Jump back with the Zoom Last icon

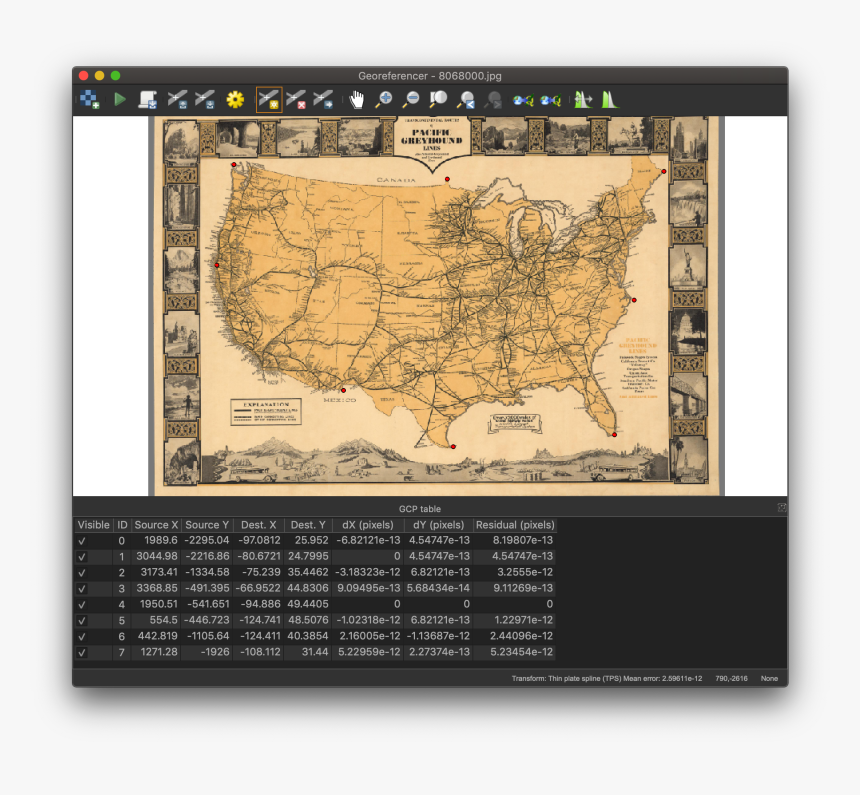pos(466,98)
